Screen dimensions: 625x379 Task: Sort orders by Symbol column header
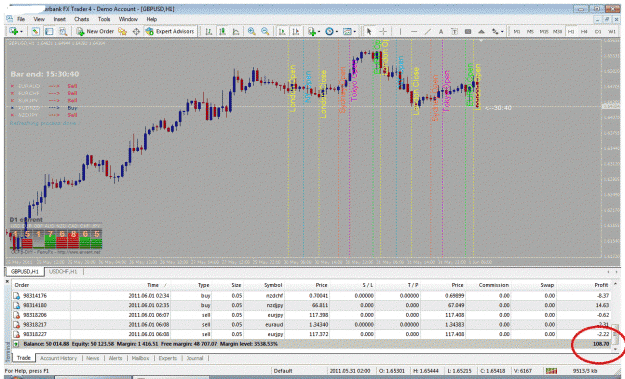[273, 285]
